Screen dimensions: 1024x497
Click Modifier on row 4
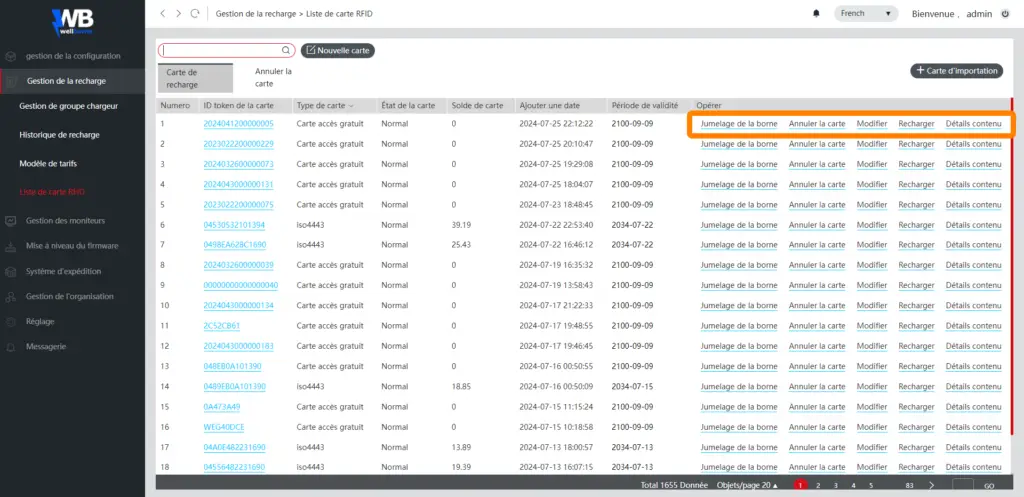(872, 184)
